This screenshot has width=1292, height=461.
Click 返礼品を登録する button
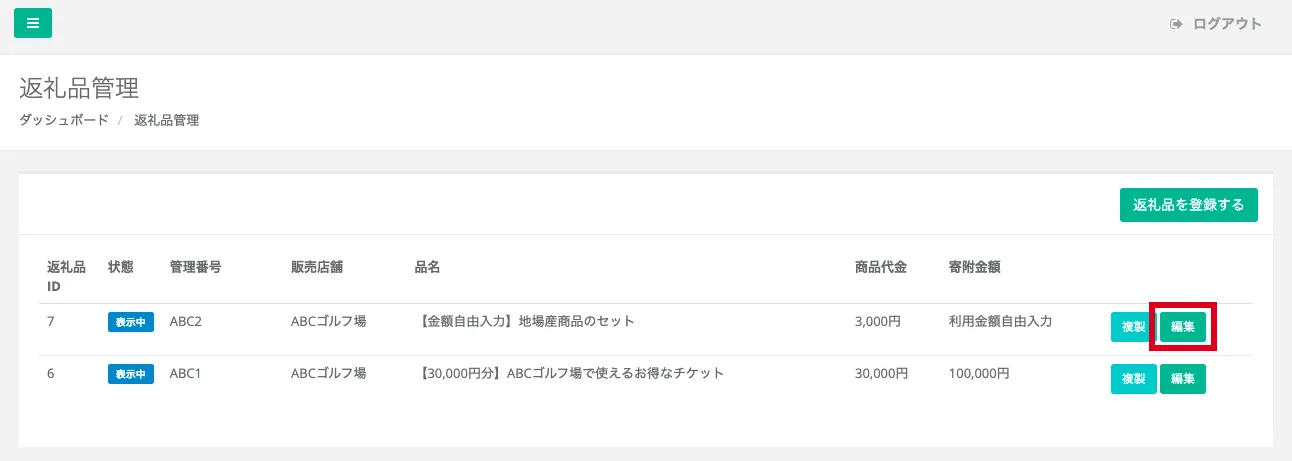1188,204
